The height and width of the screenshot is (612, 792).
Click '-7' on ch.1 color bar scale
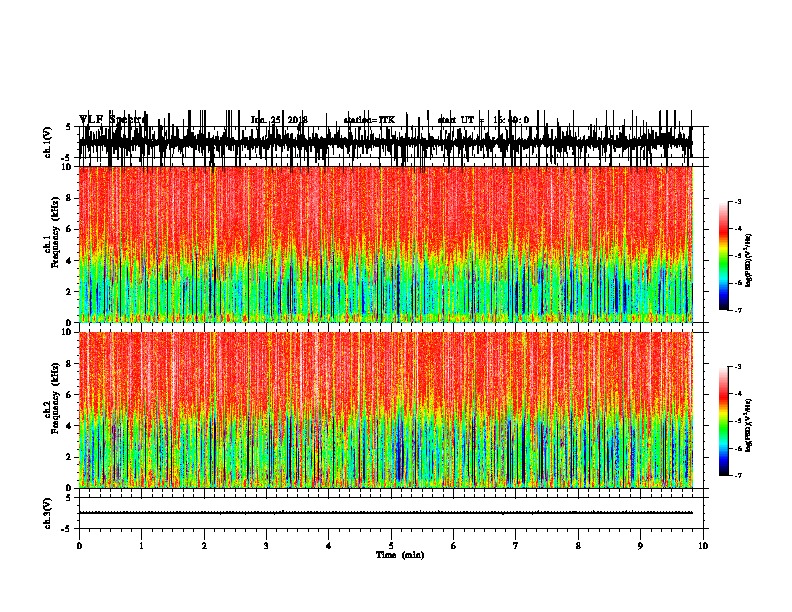point(737,310)
